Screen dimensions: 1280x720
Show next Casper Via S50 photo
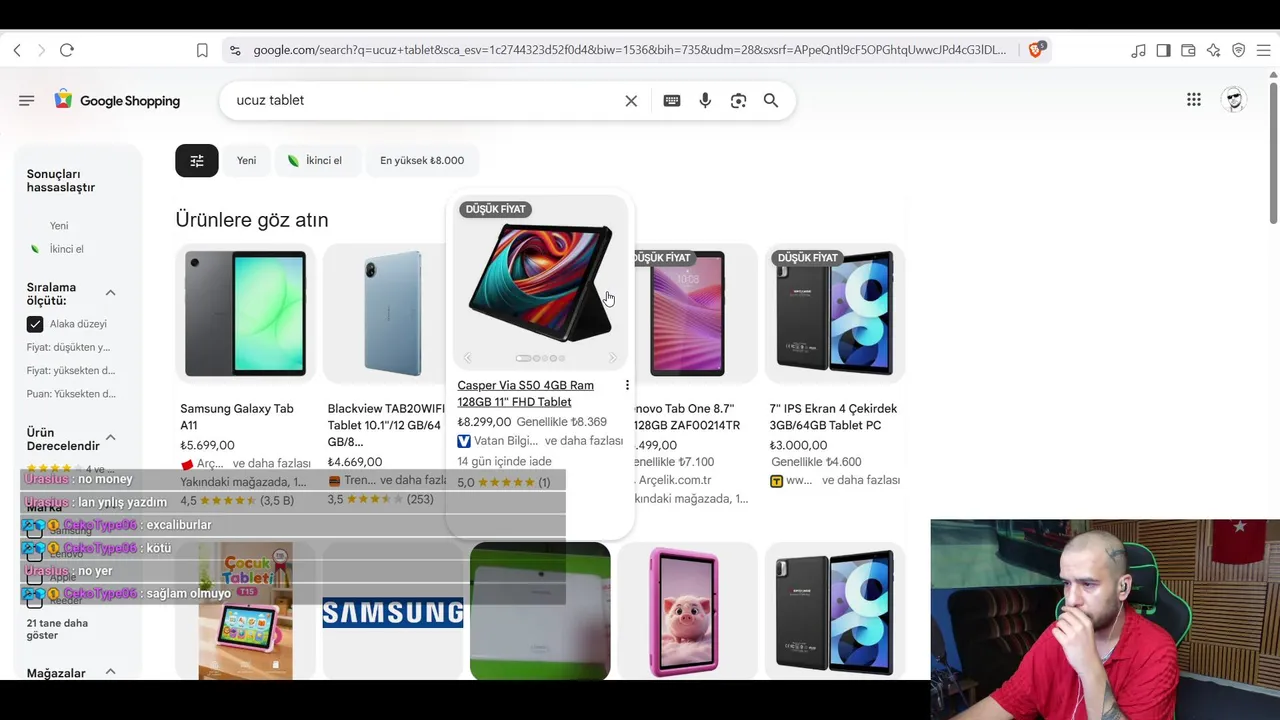[613, 358]
